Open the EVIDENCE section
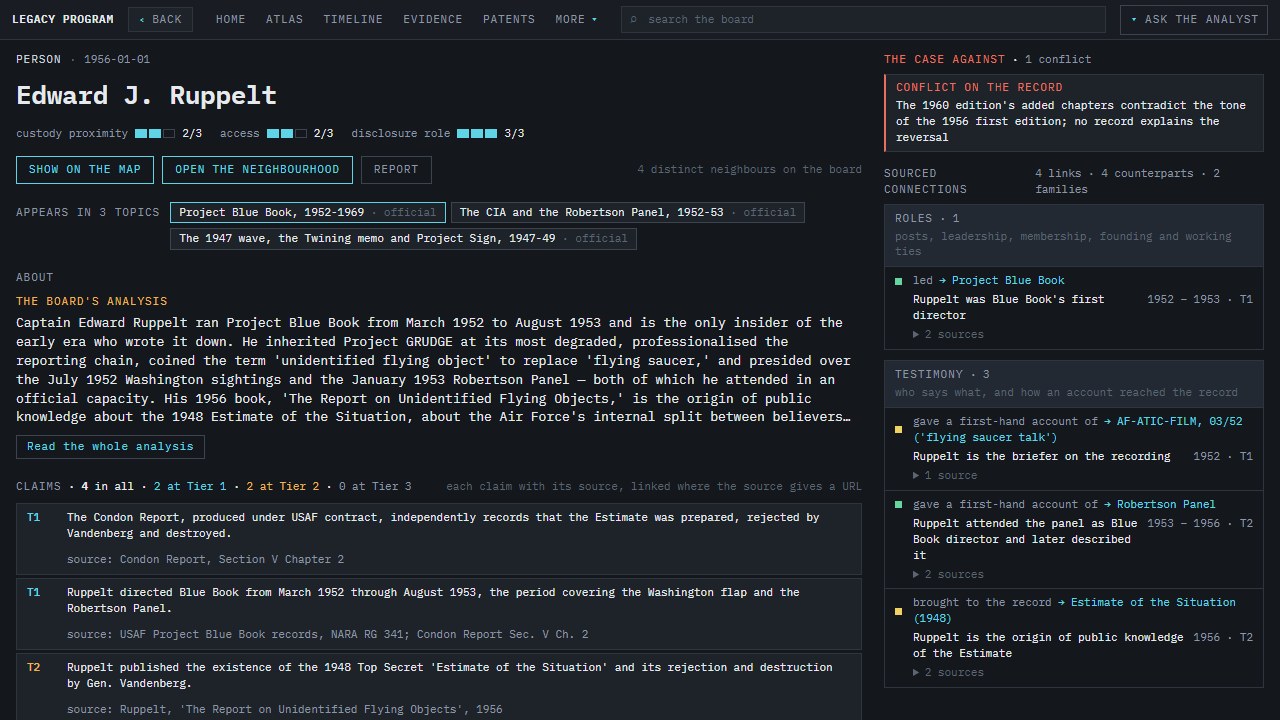Screen dimensions: 1280x720 click(433, 19)
